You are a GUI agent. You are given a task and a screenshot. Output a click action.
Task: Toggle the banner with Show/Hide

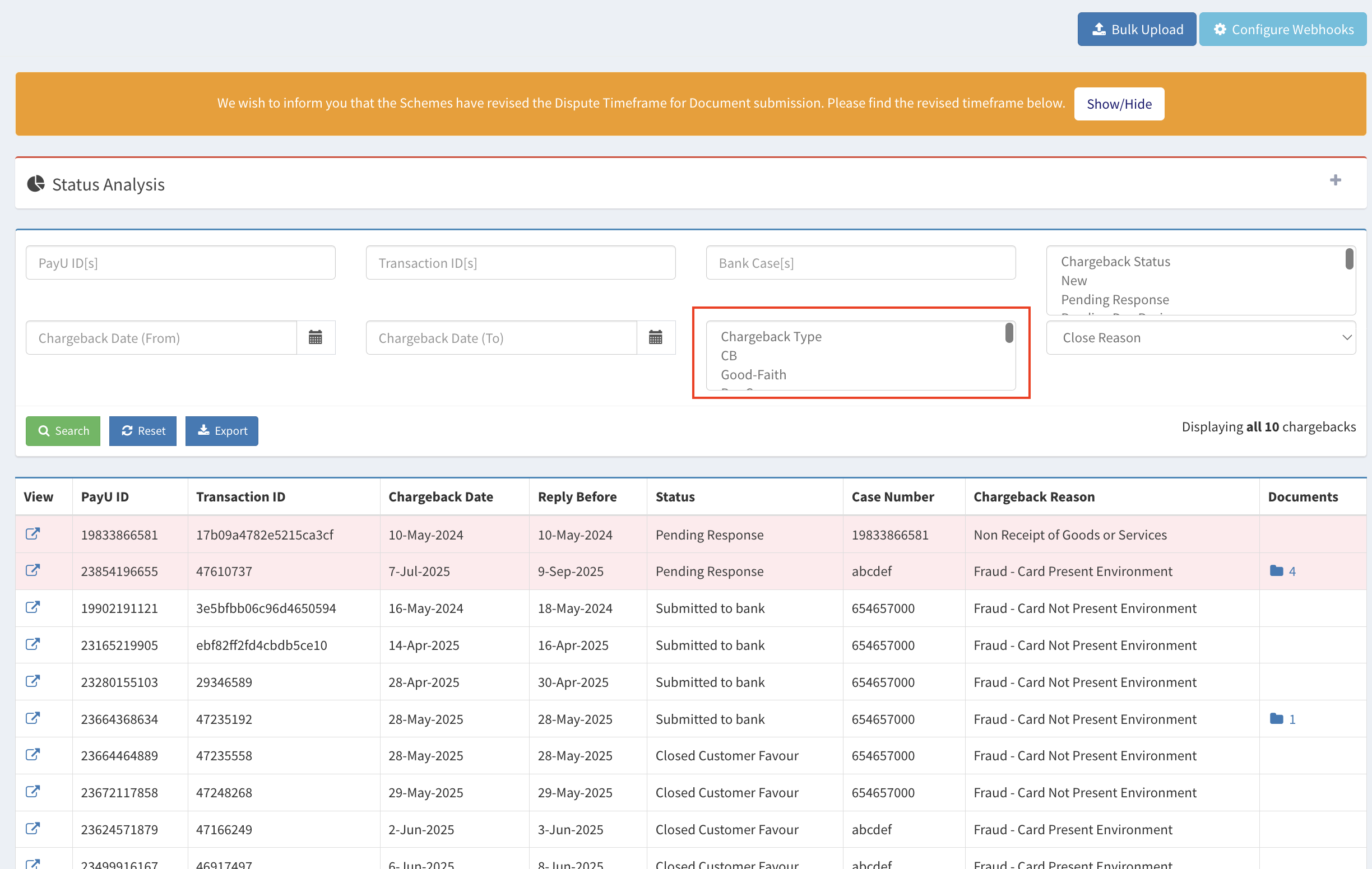coord(1119,104)
